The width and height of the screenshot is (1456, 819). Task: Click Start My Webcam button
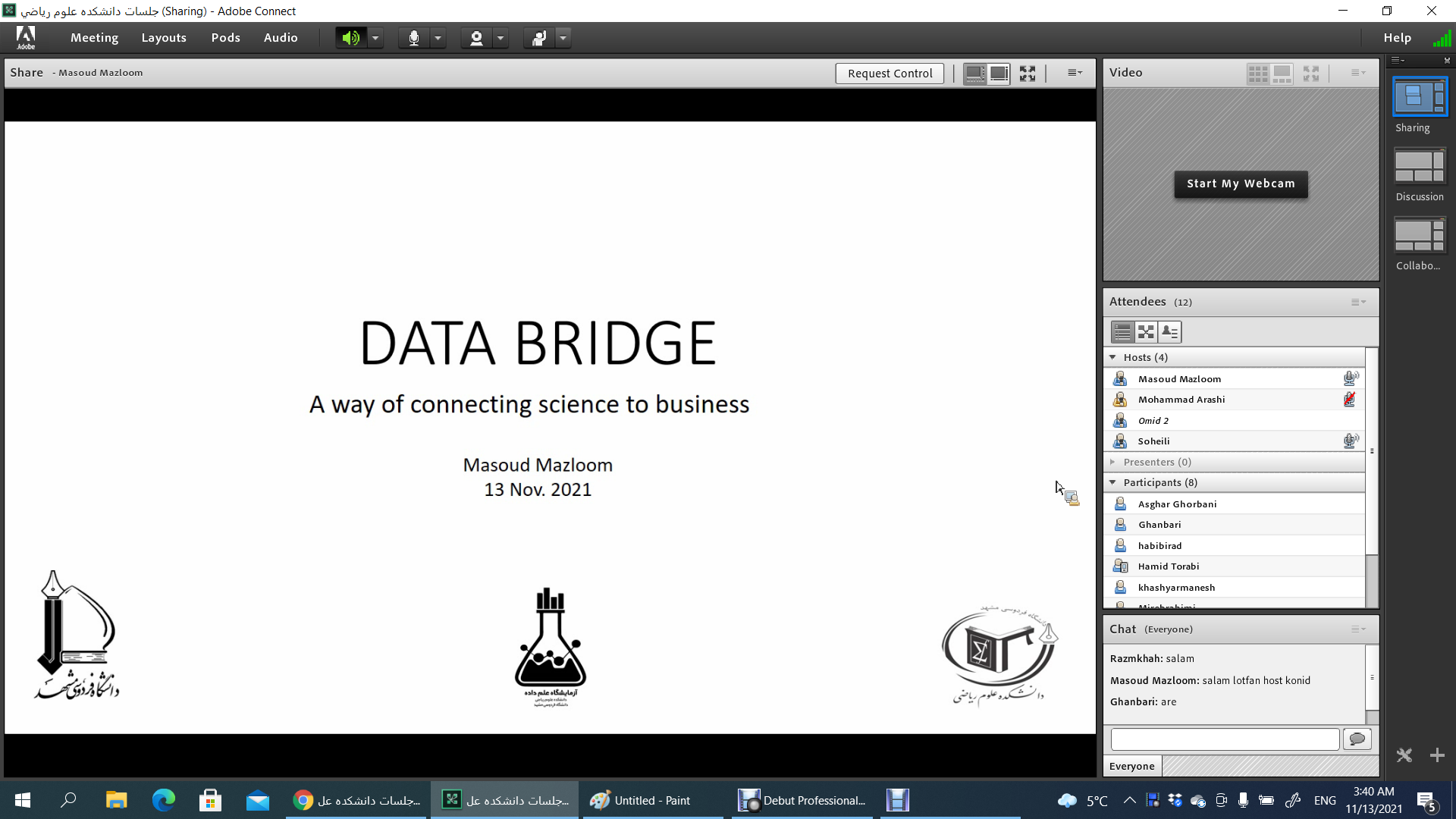click(x=1241, y=184)
